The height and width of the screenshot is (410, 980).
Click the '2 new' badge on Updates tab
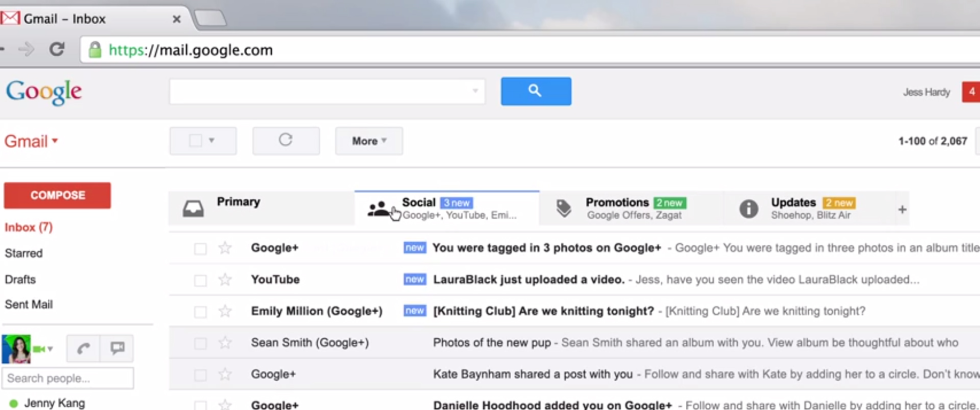(839, 203)
